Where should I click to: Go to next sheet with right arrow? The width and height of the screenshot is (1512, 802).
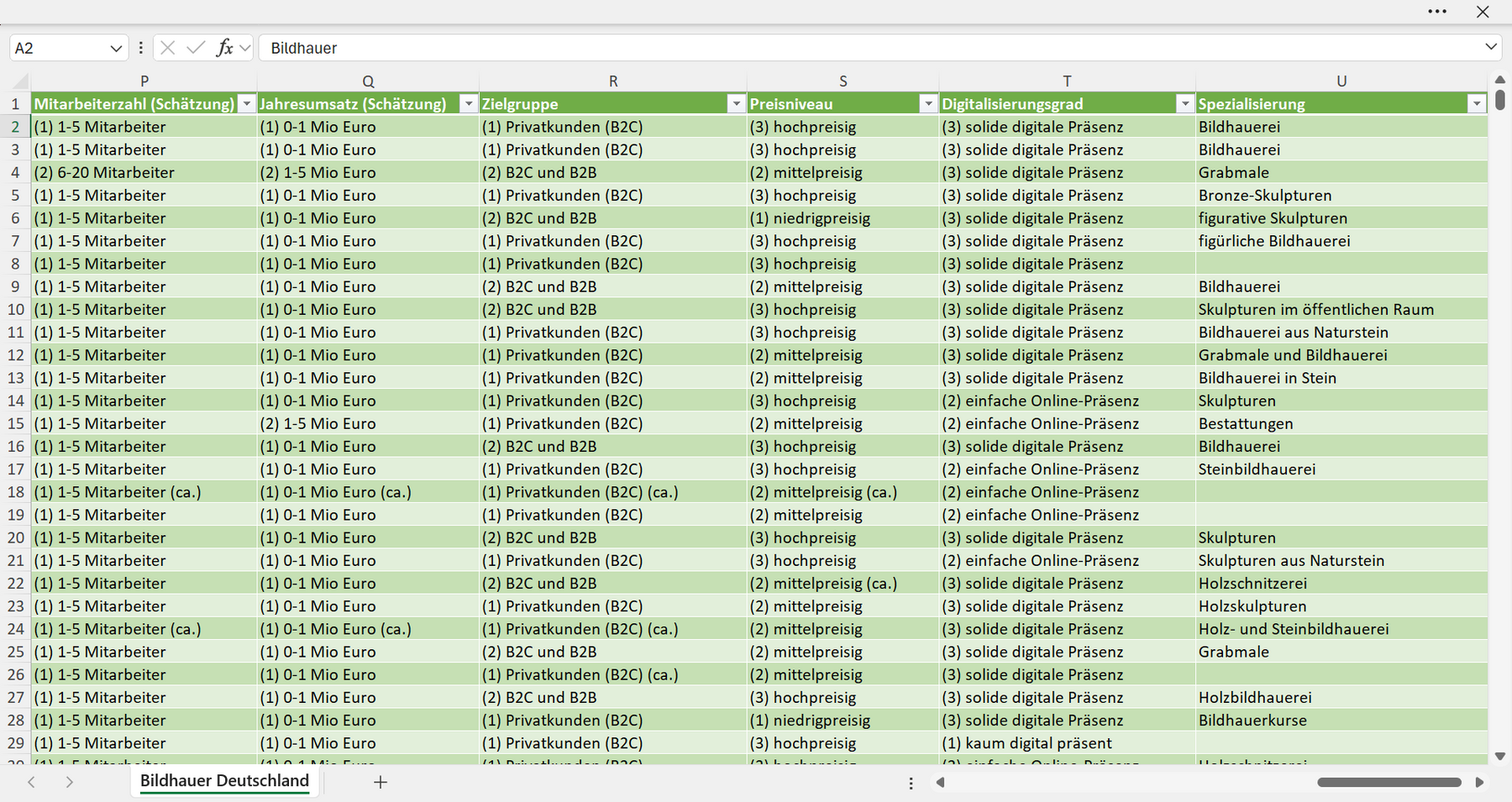point(70,783)
